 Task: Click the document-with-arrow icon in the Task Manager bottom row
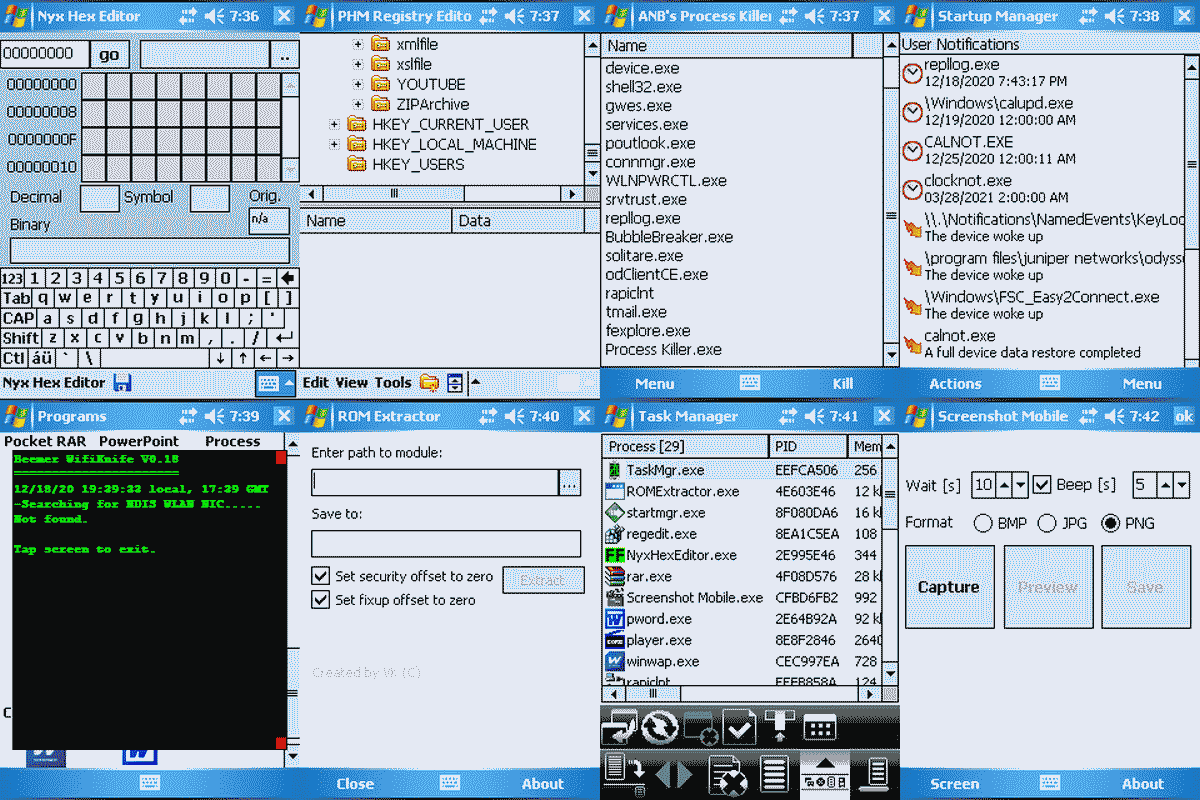pyautogui.click(x=625, y=776)
